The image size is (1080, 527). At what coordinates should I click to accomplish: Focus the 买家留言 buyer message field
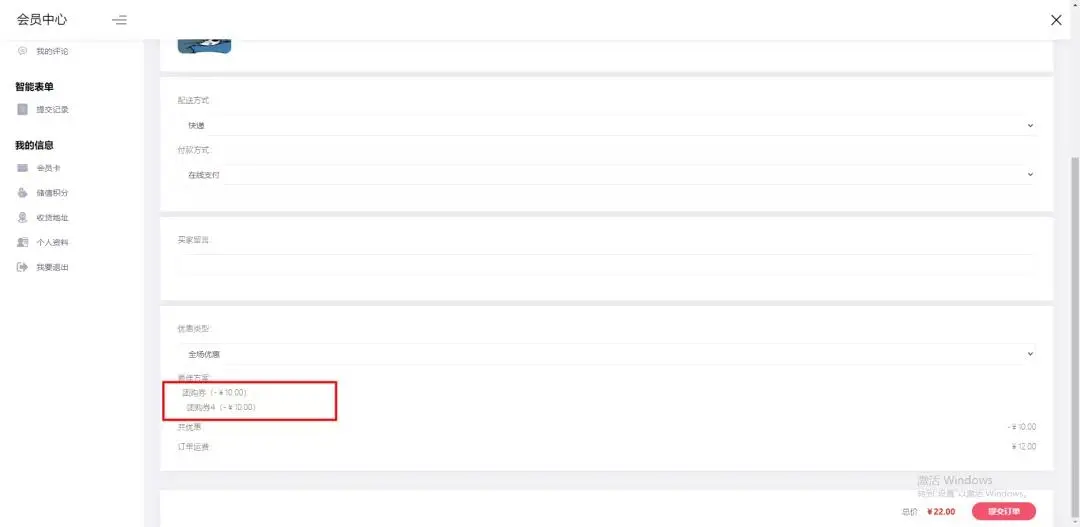click(606, 264)
